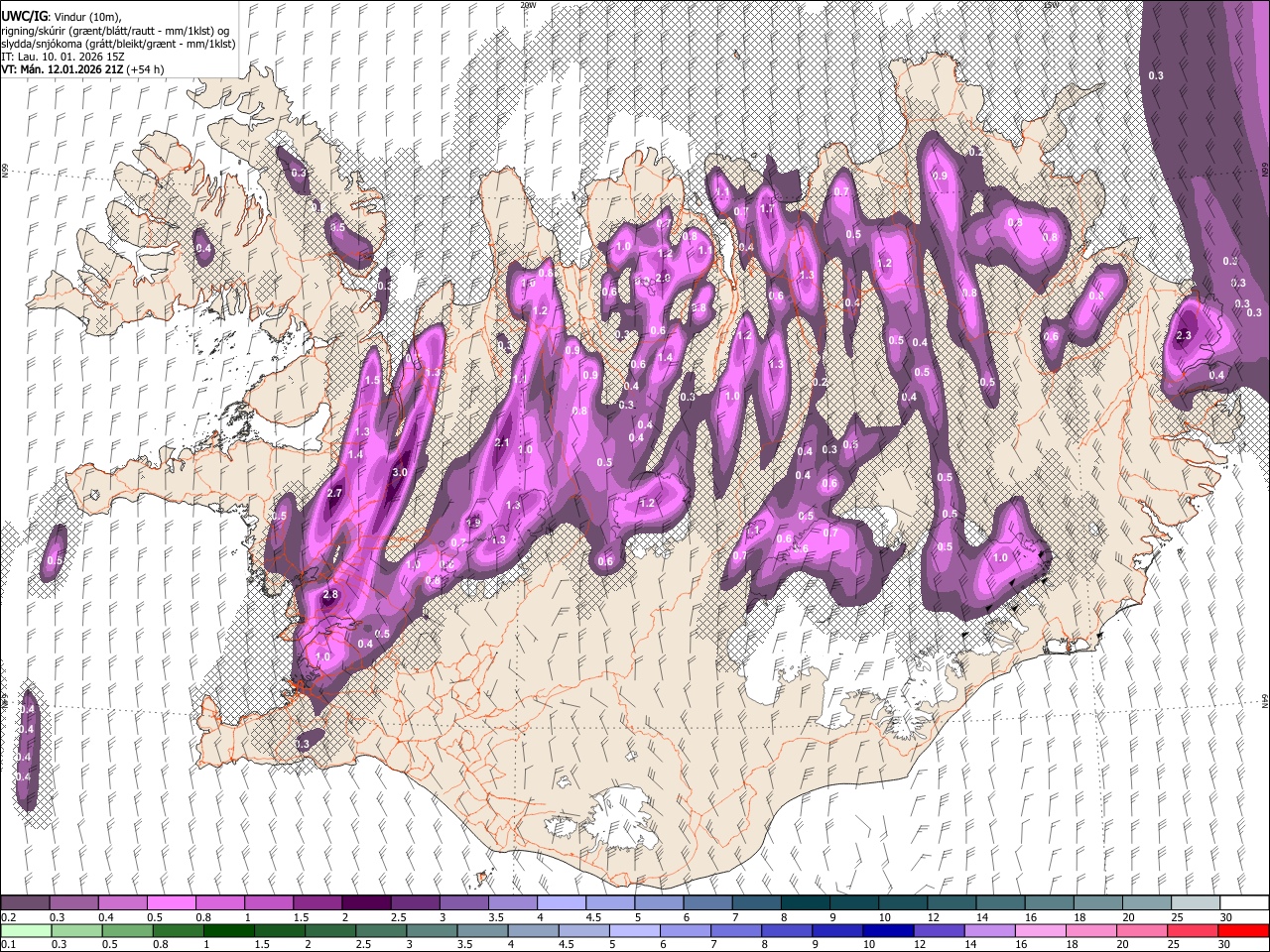The height and width of the screenshot is (952, 1270).
Task: Click the 'rigning/skúrir' legend description line
Action: (115, 31)
